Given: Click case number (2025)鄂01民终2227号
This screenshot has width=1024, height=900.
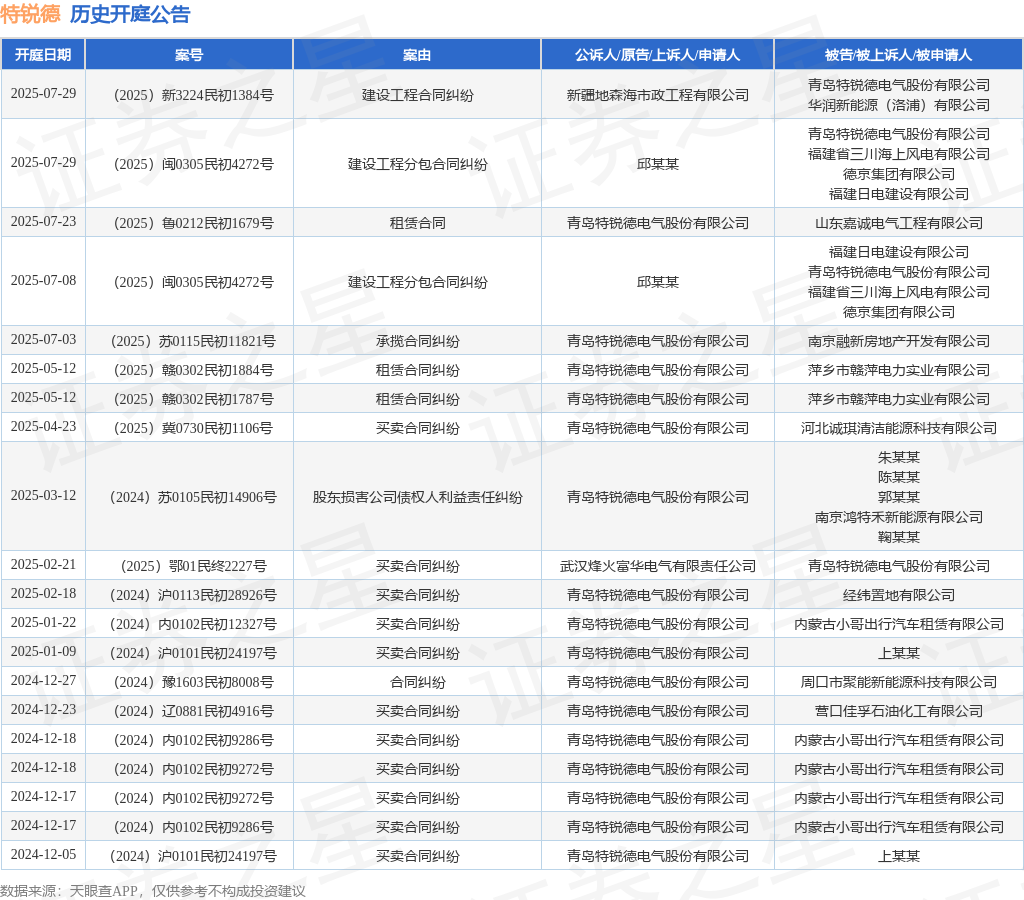Looking at the screenshot, I should point(189,566).
